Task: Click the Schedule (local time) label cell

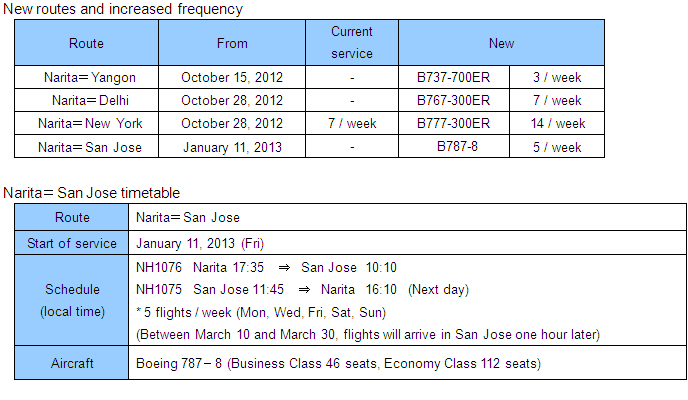Action: (x=72, y=300)
